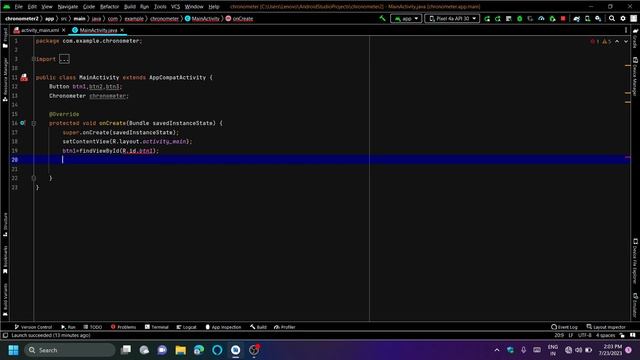Open the Emulator tool window

pos(635,305)
